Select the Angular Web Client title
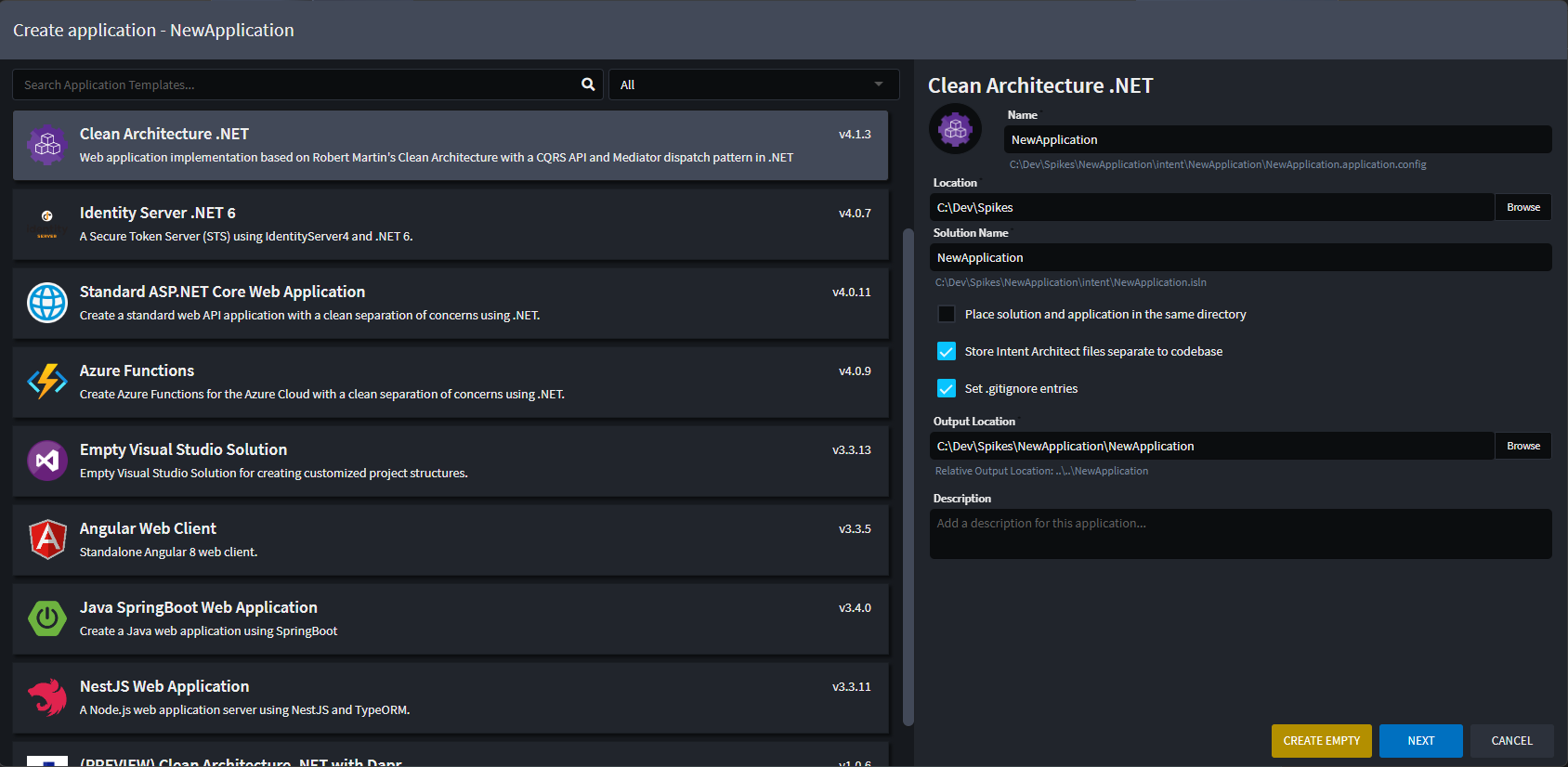 tap(148, 528)
